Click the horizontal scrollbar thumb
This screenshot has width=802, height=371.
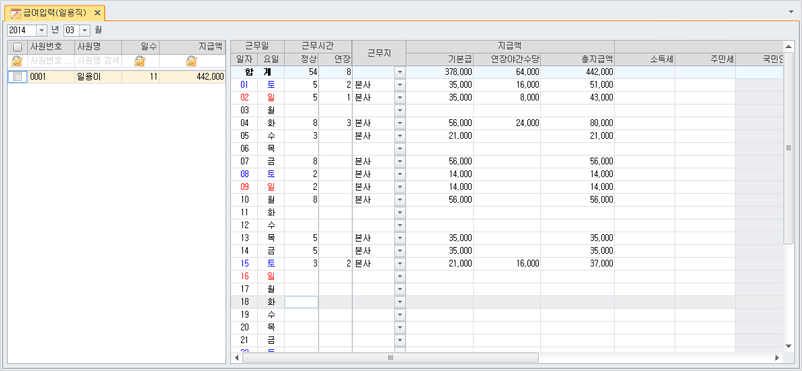point(390,357)
